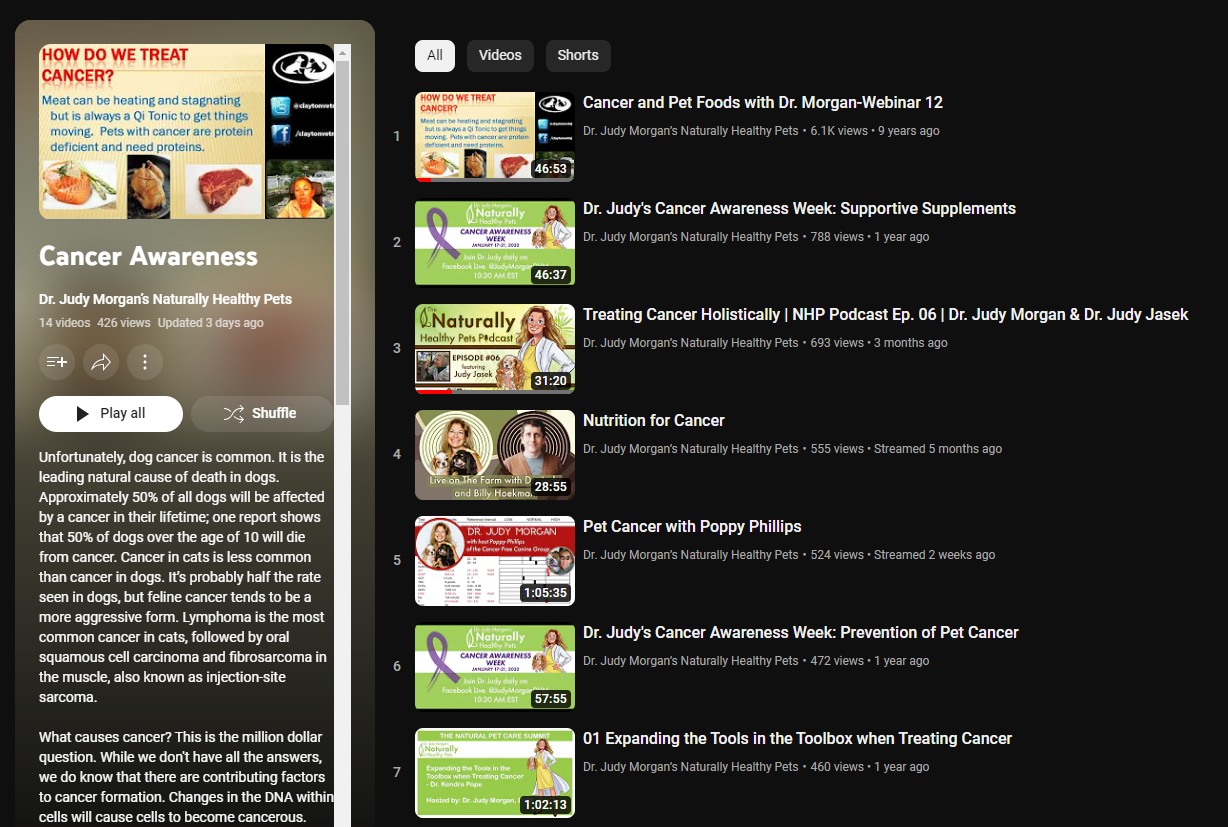Click 'Streamed 2 weeks ago' text
Image resolution: width=1228 pixels, height=827 pixels.
coord(935,555)
